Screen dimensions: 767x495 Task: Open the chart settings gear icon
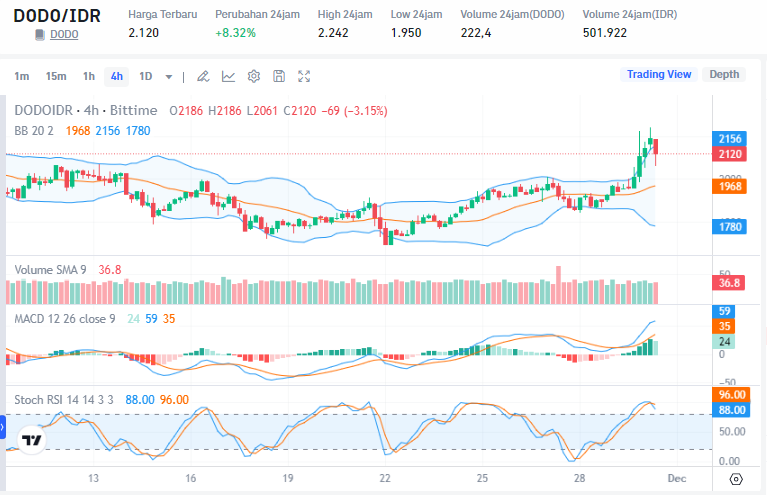pos(253,76)
